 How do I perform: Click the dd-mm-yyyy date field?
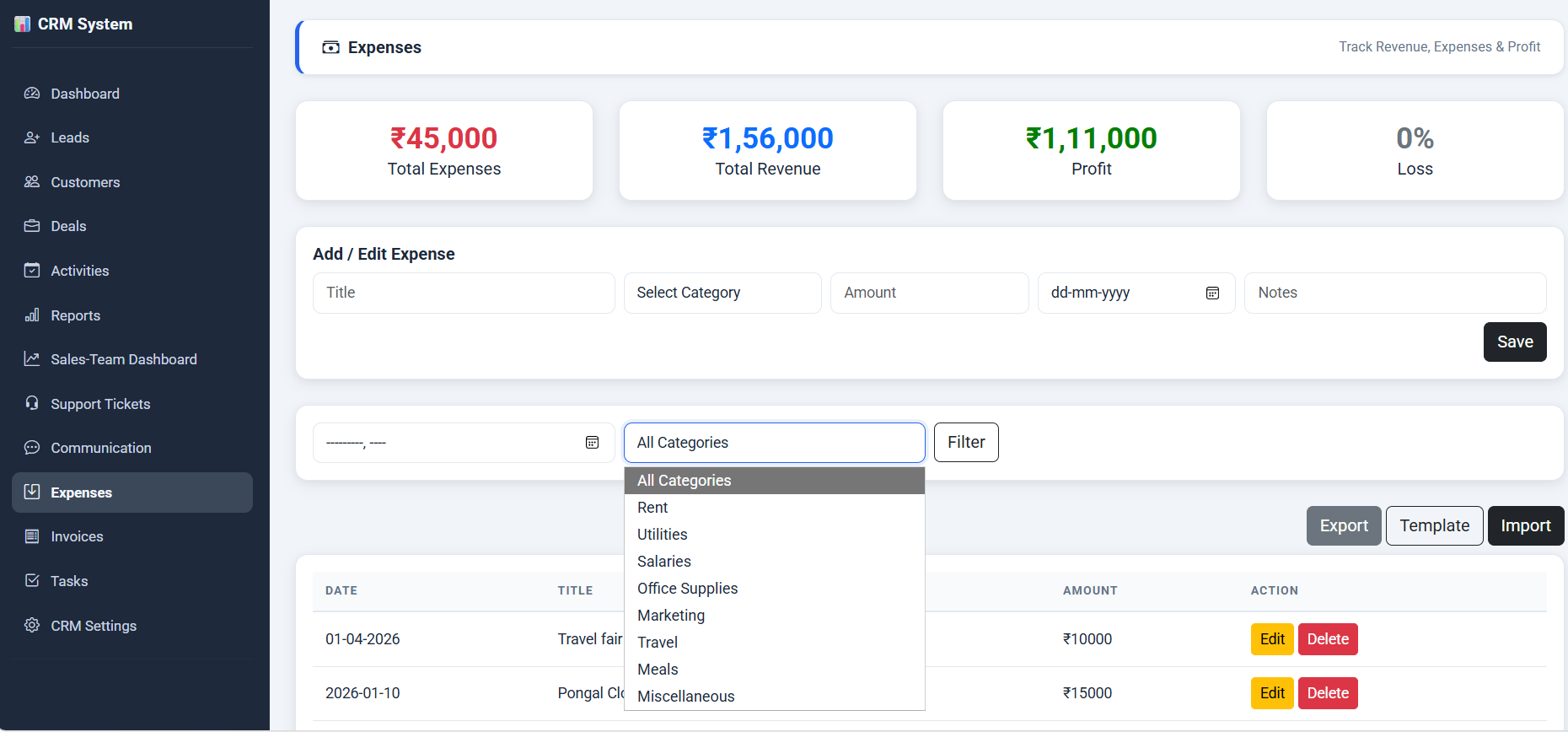coord(1136,293)
